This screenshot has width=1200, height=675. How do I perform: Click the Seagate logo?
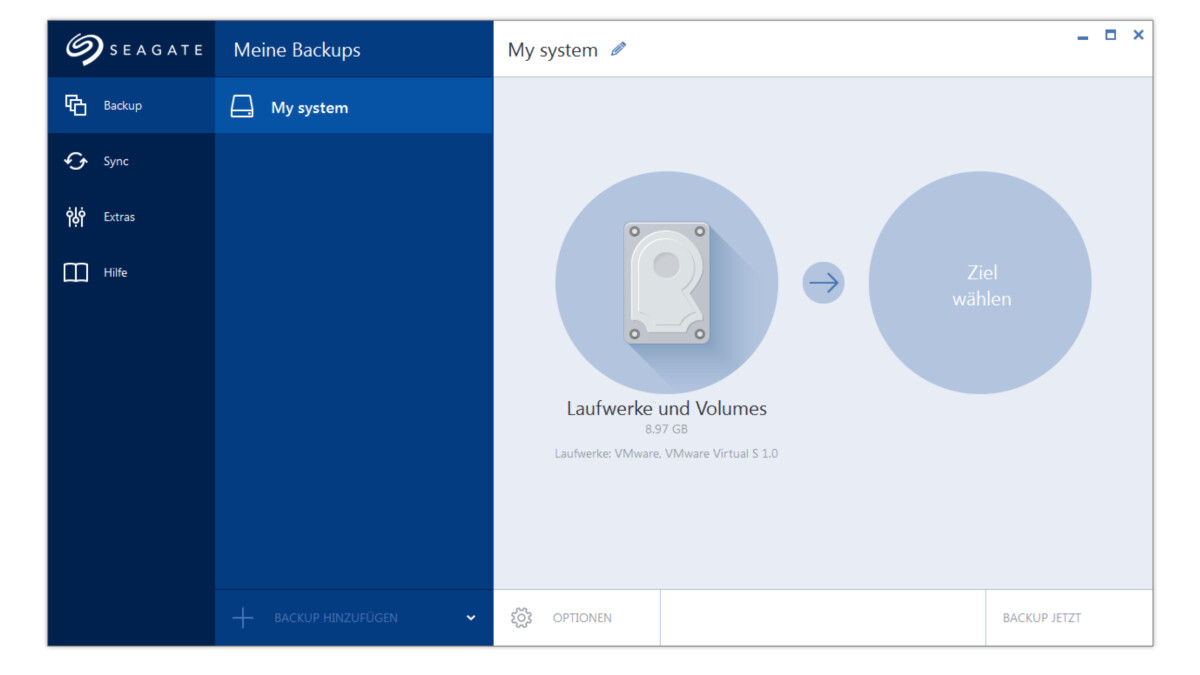pos(134,50)
